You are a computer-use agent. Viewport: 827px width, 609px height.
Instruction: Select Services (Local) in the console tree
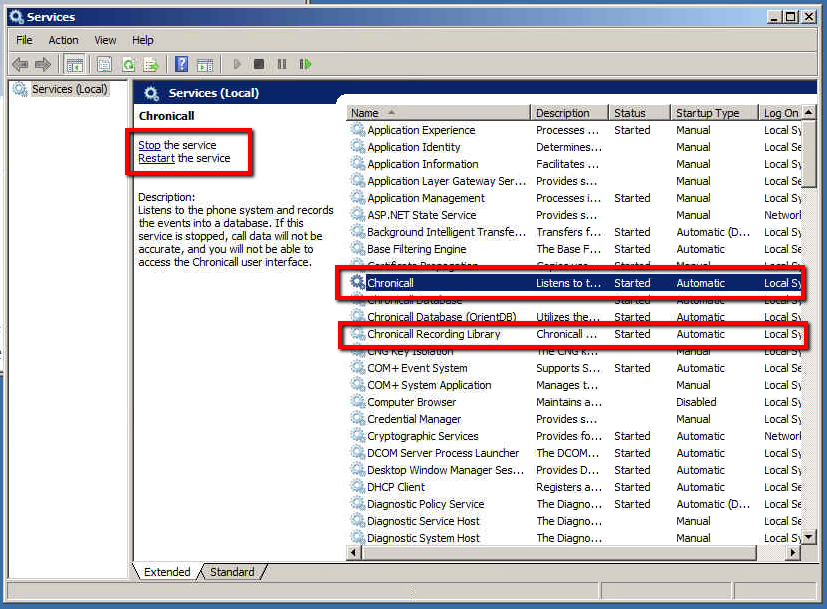[69, 89]
